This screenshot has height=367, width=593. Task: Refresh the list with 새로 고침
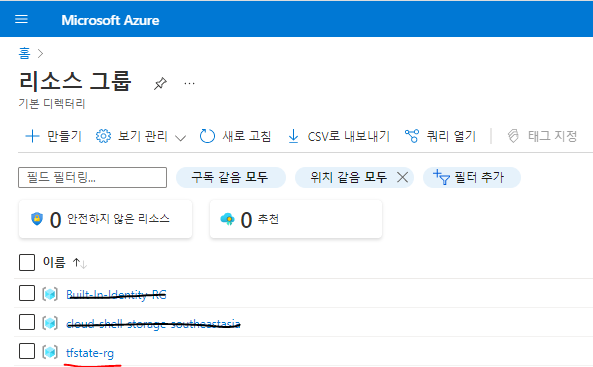pos(235,136)
